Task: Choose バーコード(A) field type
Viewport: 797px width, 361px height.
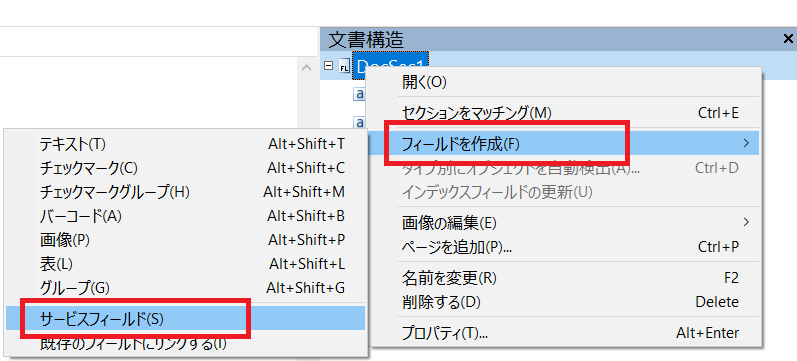Action: (186, 216)
